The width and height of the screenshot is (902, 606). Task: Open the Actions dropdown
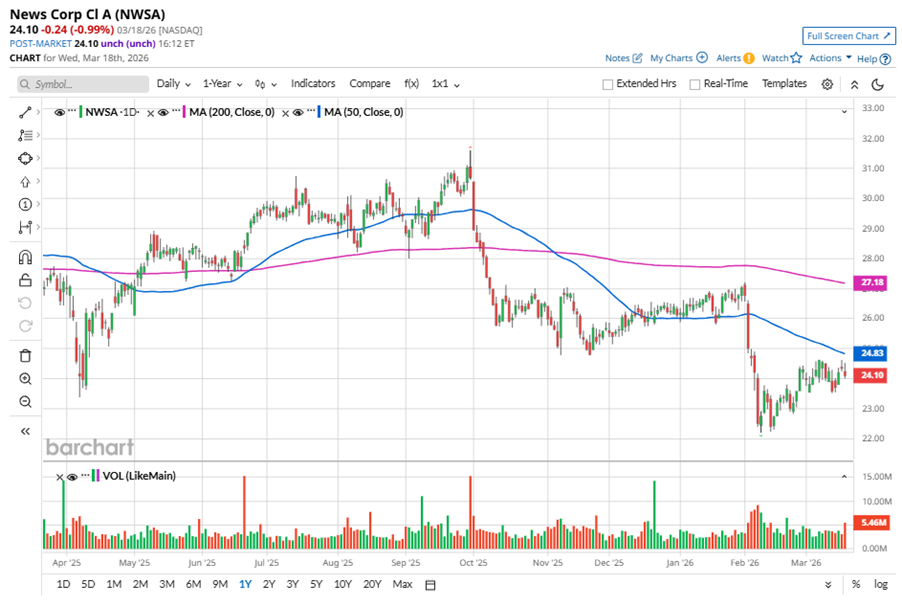coord(831,58)
